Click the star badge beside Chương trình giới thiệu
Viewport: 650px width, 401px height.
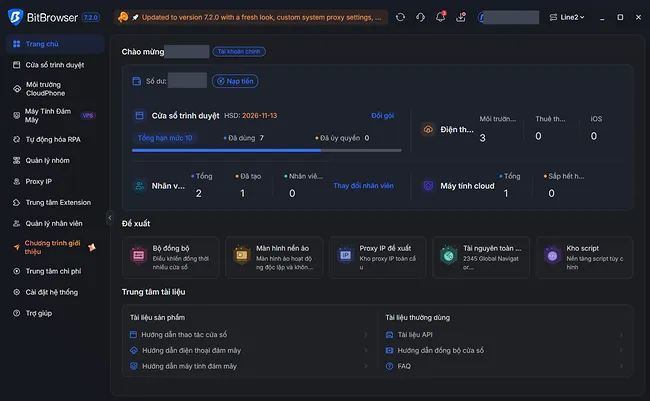click(92, 247)
